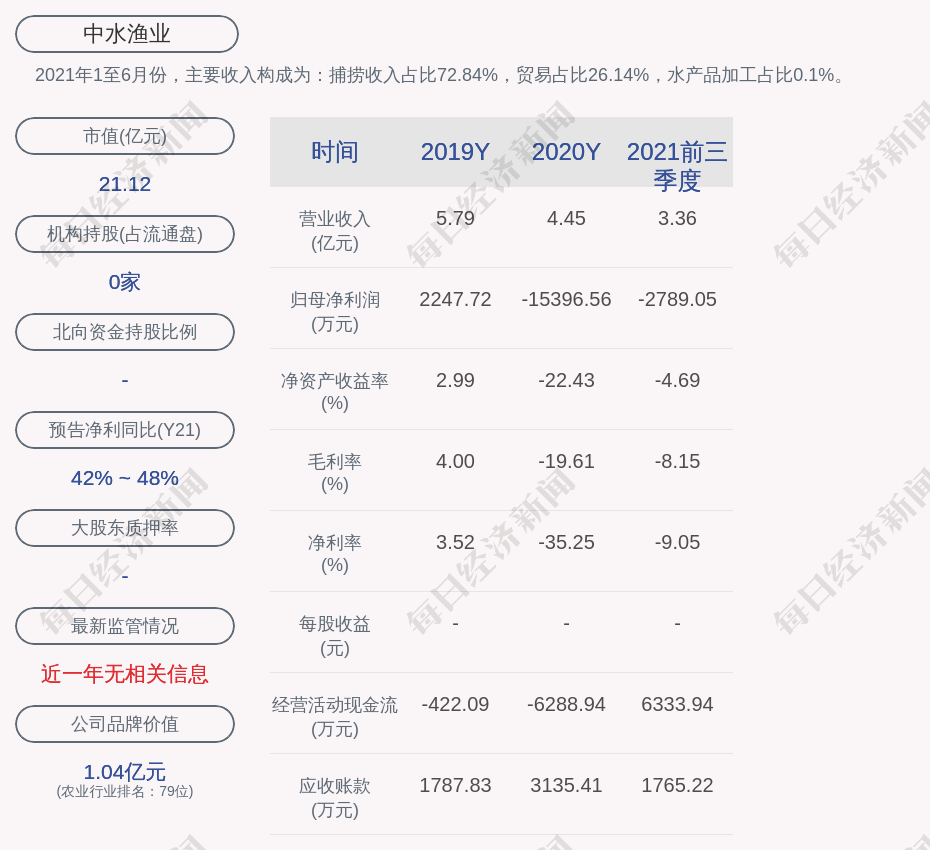
Task: Open the 北向资金持股比例 label
Action: click(125, 332)
